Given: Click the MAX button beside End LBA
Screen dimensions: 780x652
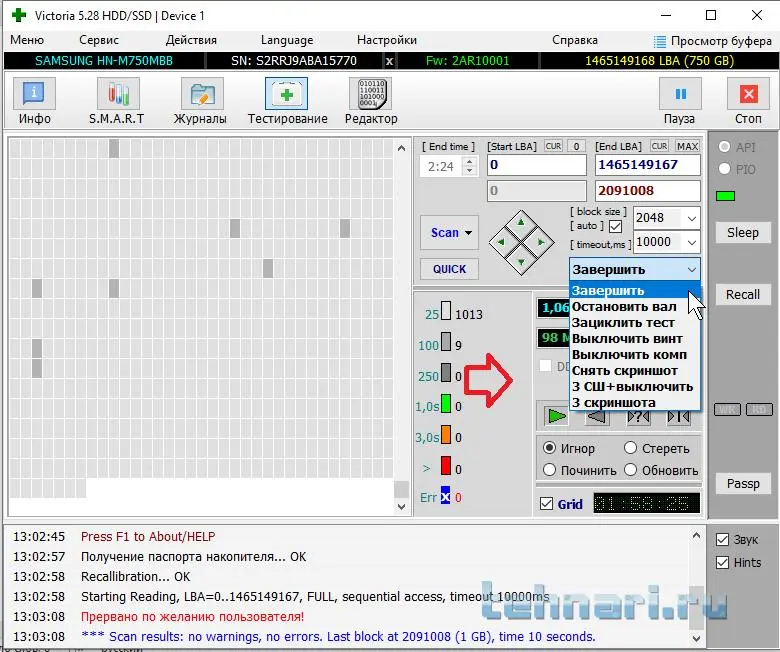Looking at the screenshot, I should pos(687,146).
